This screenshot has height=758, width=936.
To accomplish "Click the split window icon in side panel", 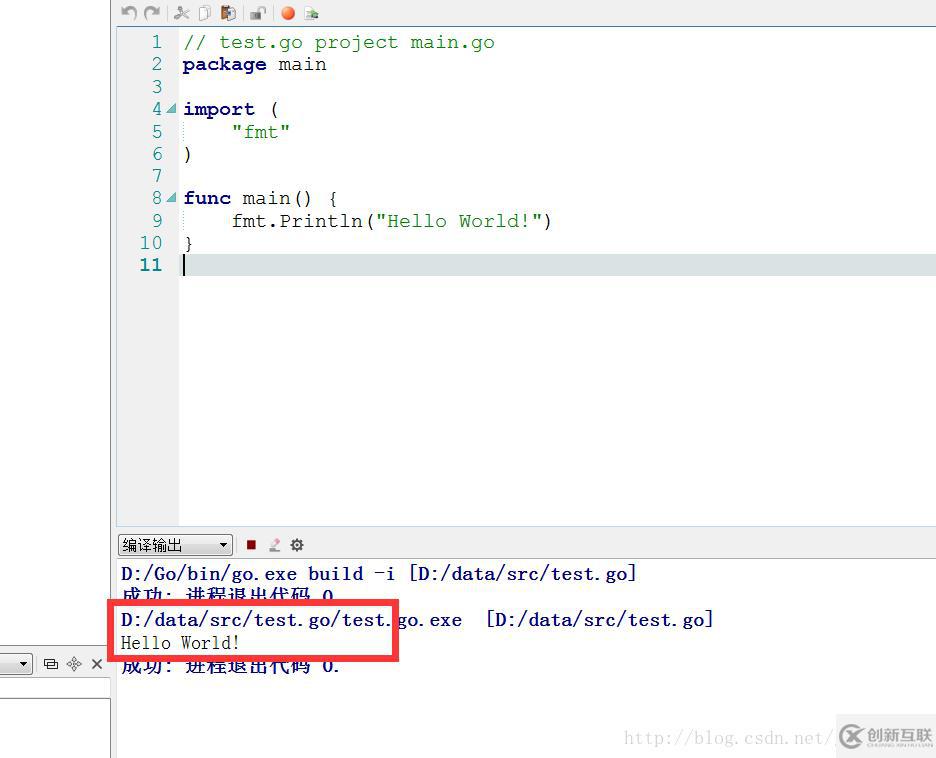I will coord(51,664).
